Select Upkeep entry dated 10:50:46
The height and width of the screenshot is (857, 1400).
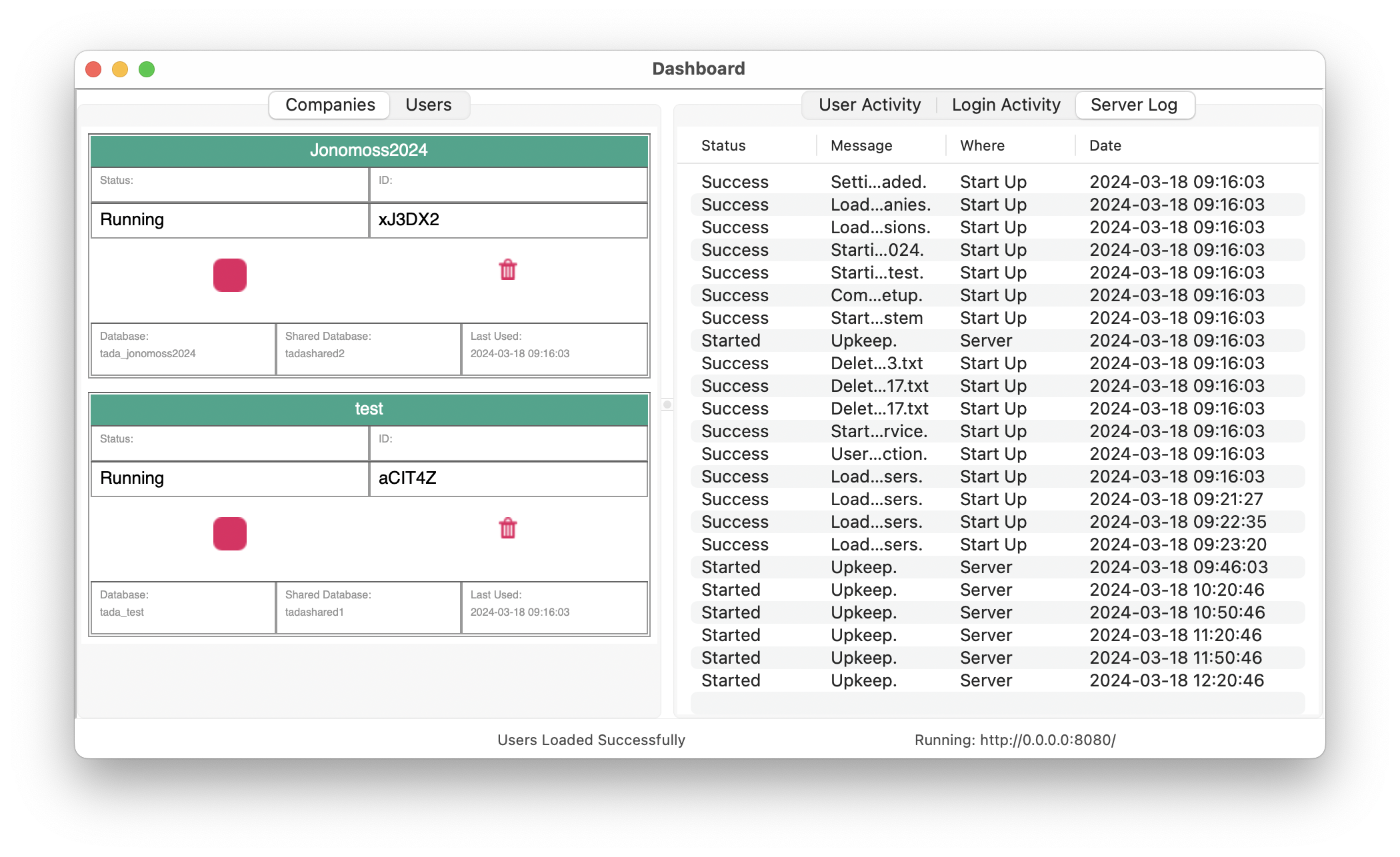point(997,612)
